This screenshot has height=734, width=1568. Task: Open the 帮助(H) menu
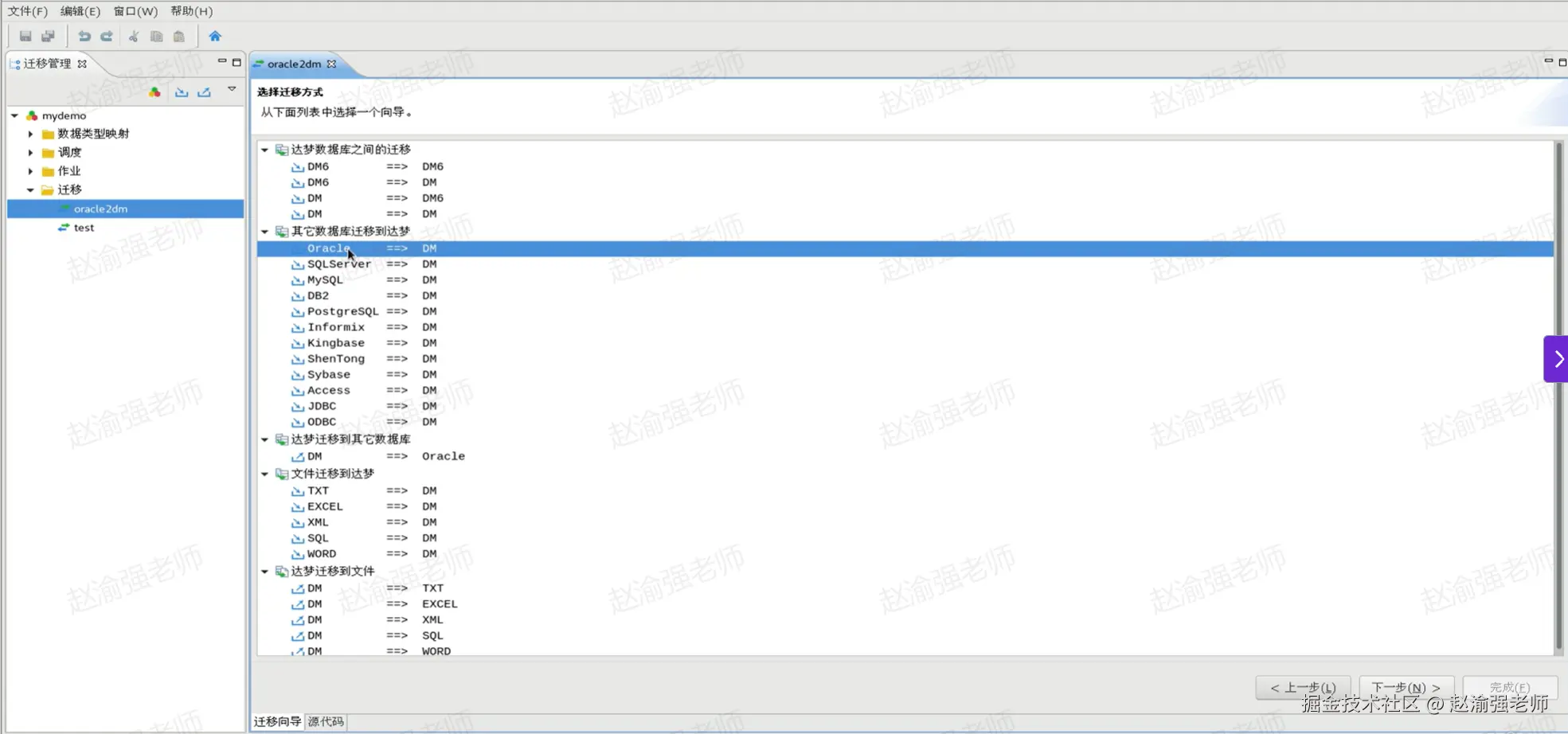tap(191, 11)
